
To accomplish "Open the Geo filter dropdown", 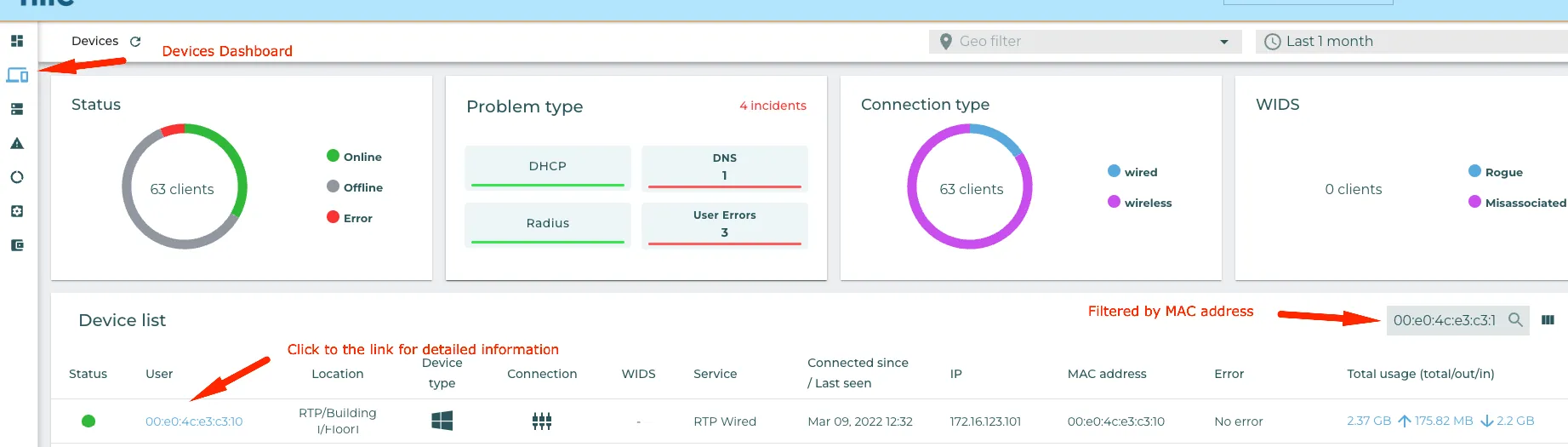I will point(1086,42).
